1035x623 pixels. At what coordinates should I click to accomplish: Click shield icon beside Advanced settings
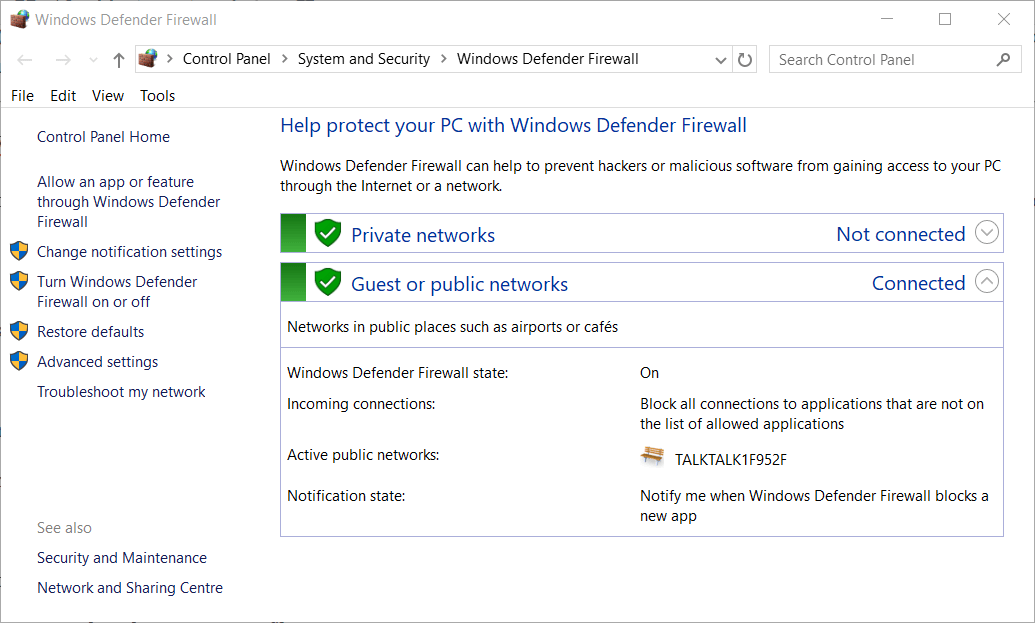point(19,361)
